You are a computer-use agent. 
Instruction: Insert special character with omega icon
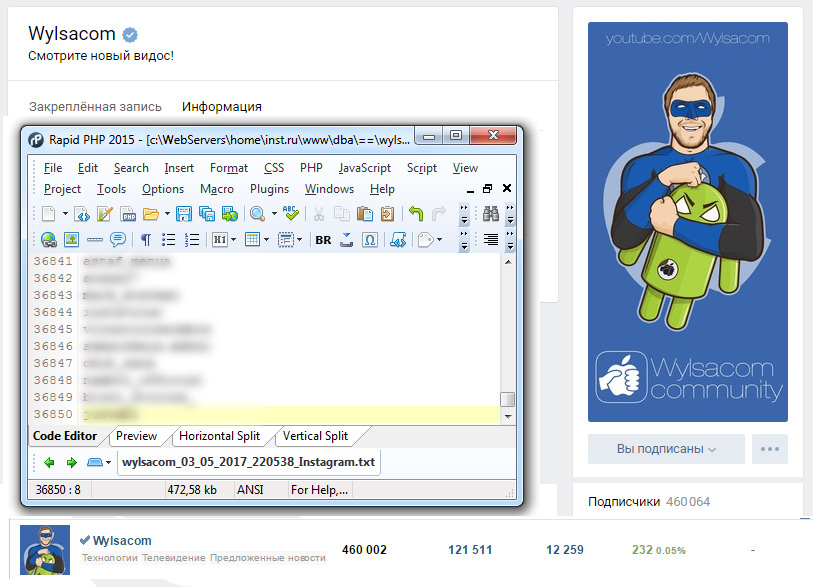(370, 239)
